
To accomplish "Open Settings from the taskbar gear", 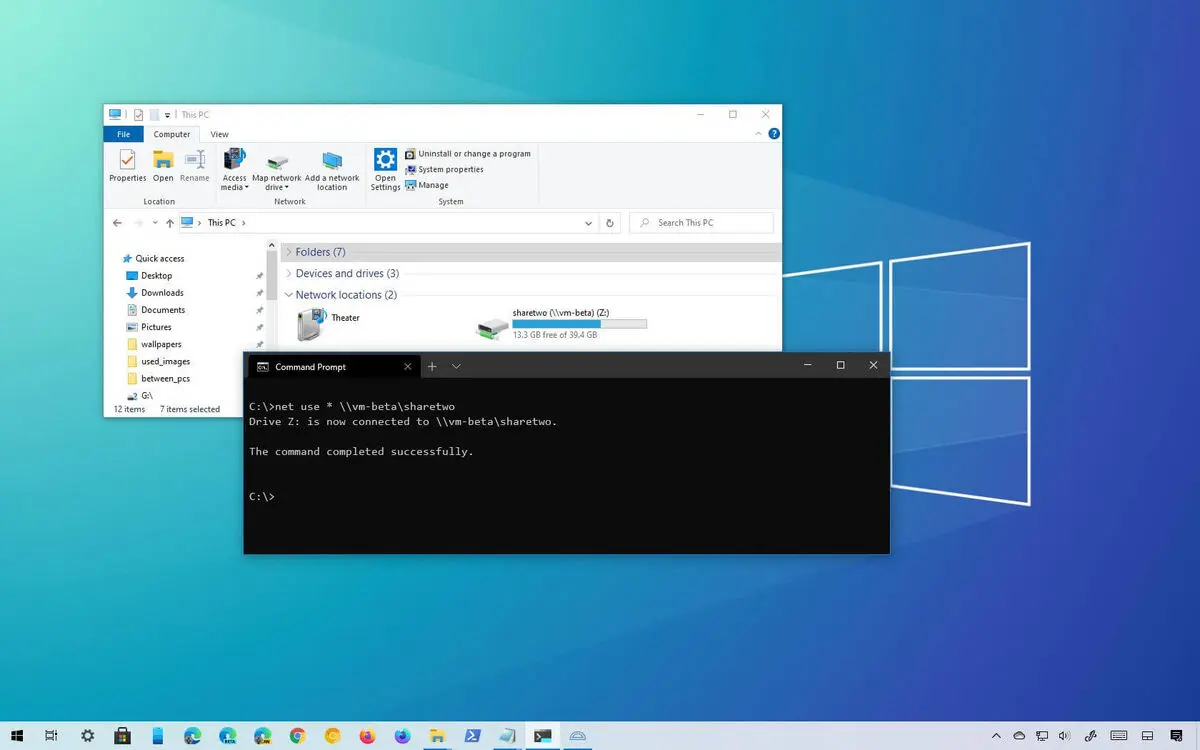I will point(88,736).
